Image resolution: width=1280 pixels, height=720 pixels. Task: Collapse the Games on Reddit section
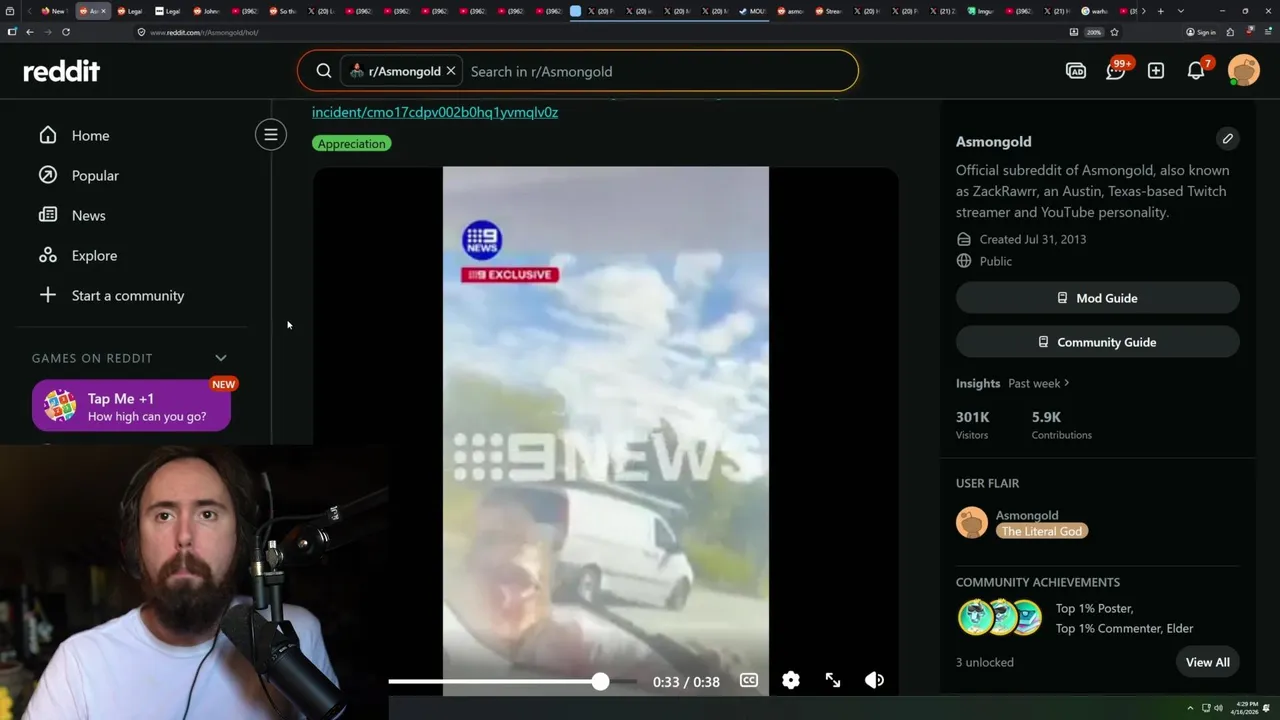click(x=221, y=358)
